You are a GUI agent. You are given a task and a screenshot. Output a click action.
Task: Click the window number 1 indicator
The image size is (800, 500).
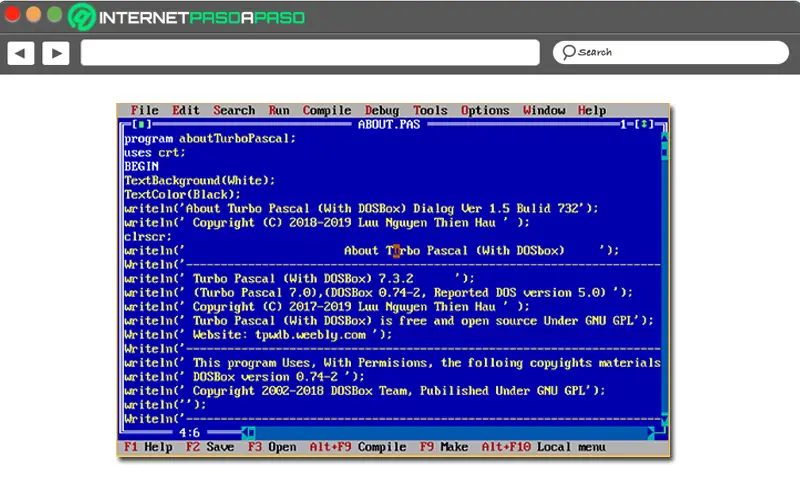pyautogui.click(x=623, y=124)
